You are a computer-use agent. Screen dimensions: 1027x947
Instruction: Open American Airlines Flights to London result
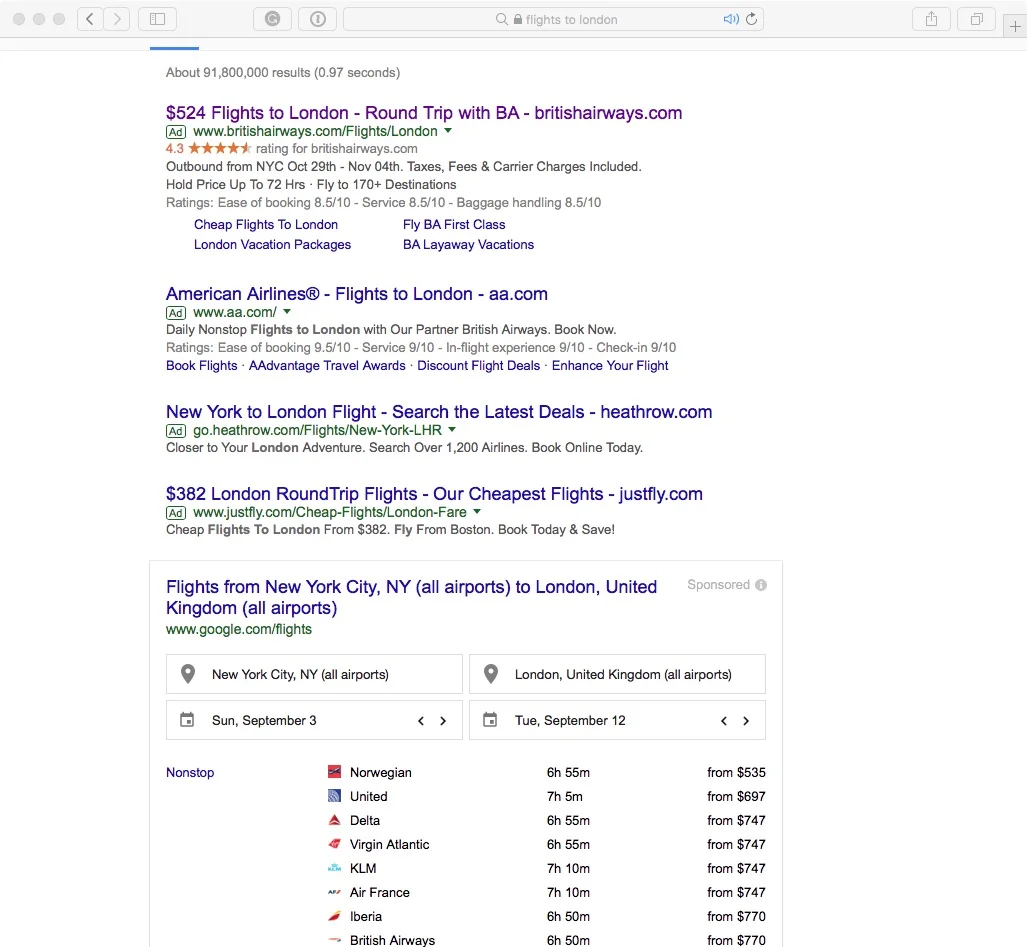click(x=357, y=294)
